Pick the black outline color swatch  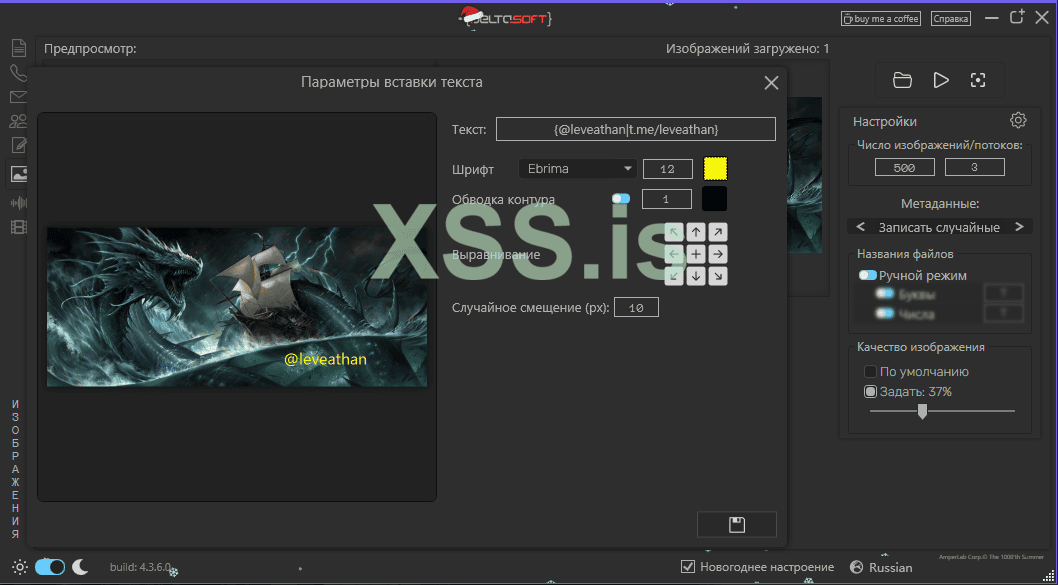click(715, 199)
